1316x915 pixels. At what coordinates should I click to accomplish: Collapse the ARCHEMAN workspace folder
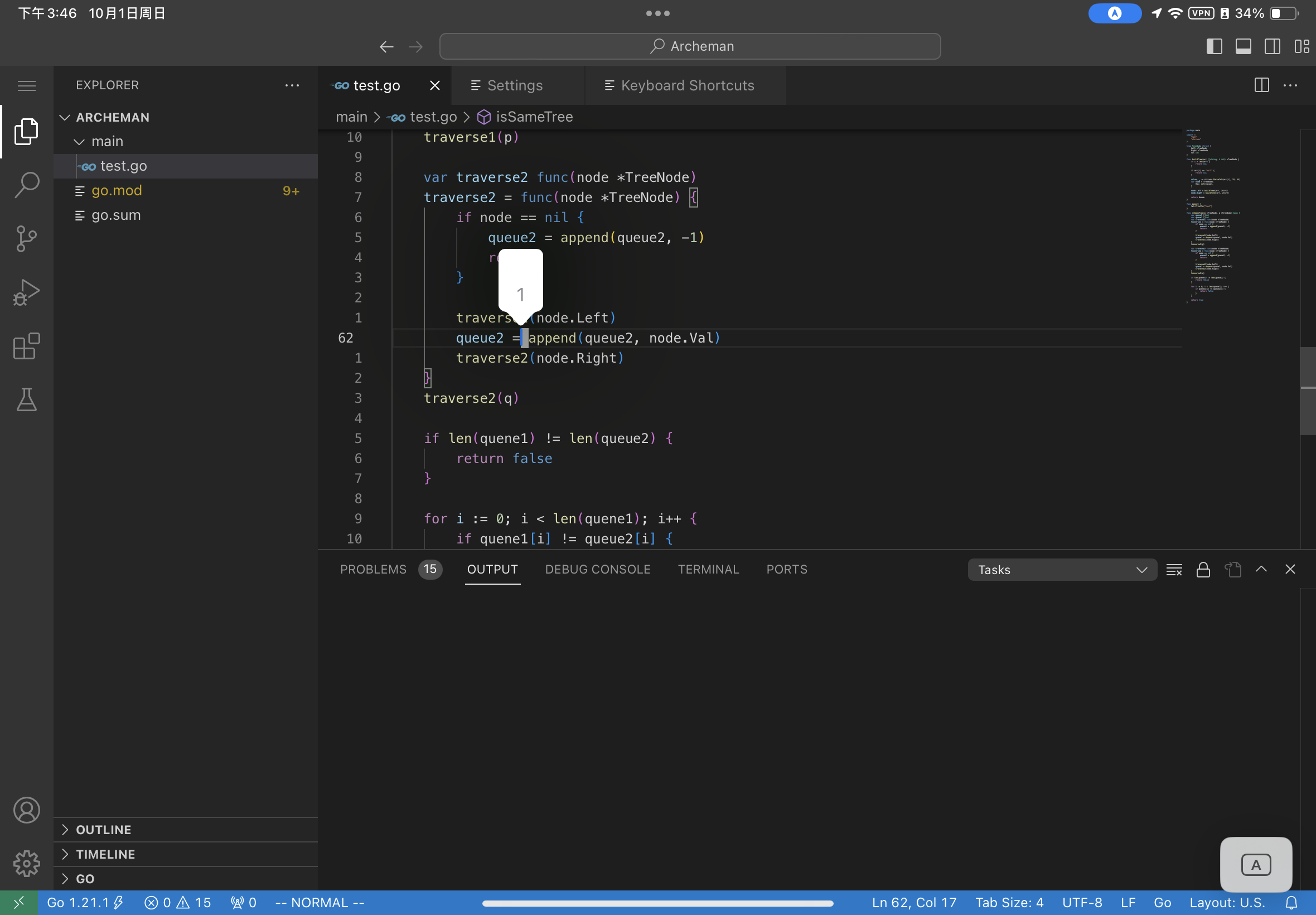coord(185,118)
